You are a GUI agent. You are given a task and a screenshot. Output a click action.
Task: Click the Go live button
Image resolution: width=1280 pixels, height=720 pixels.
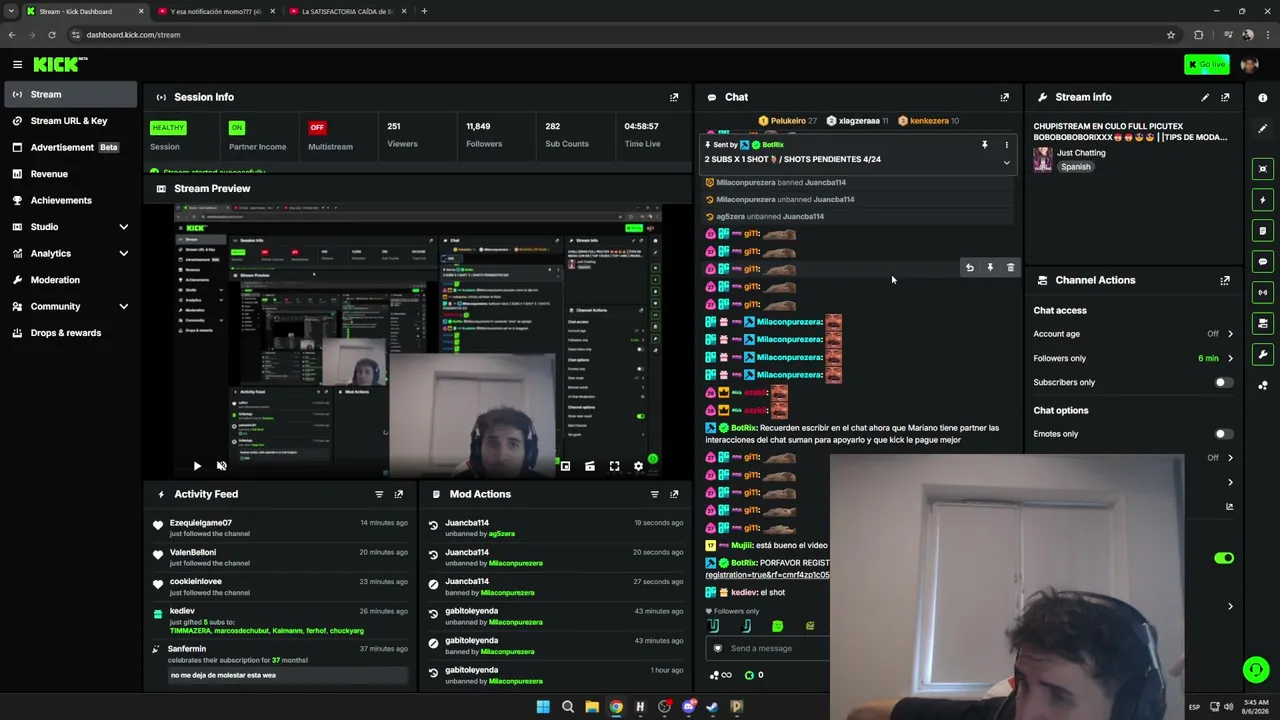click(1207, 64)
